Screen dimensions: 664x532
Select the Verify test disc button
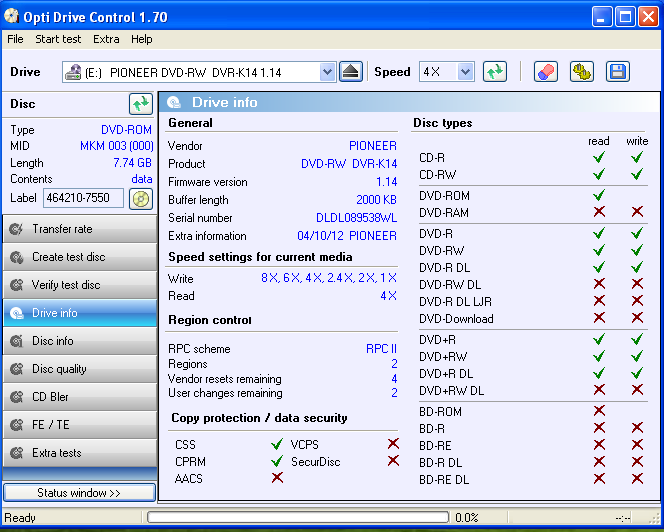pos(80,285)
